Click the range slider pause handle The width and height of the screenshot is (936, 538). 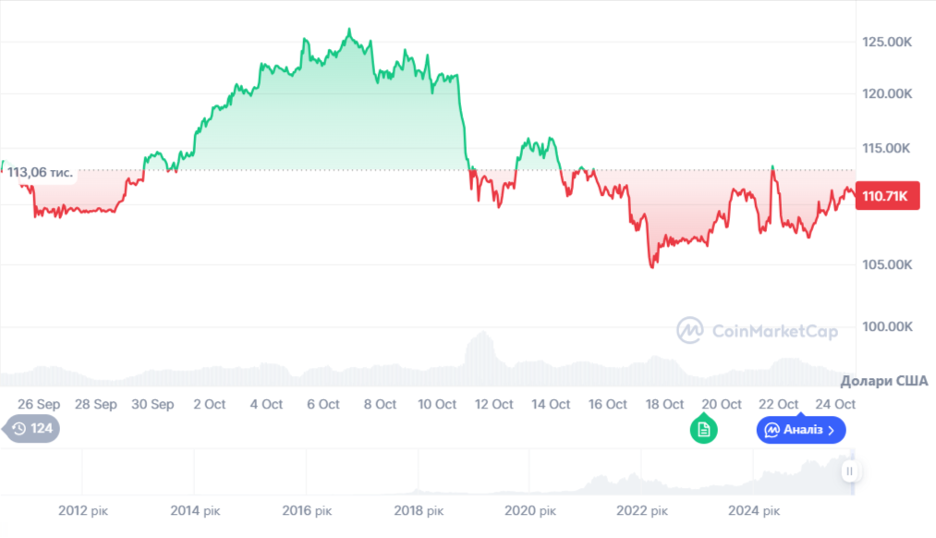pos(849,471)
